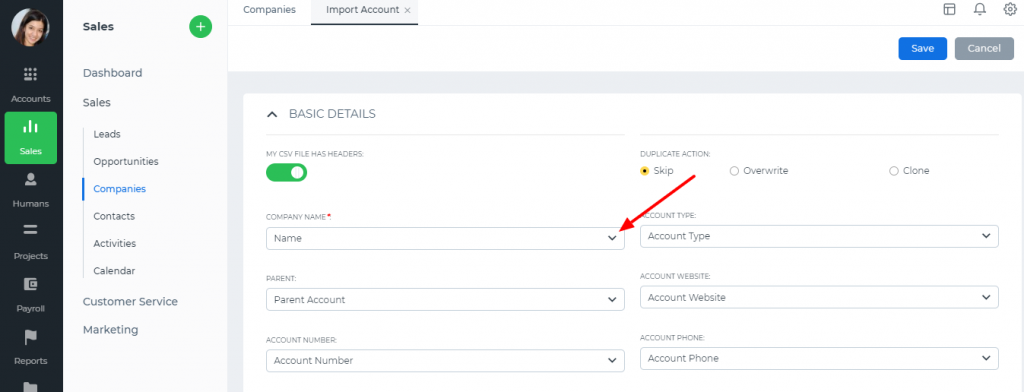Select the Sales bar chart icon
This screenshot has height=392, width=1024.
[x=31, y=127]
